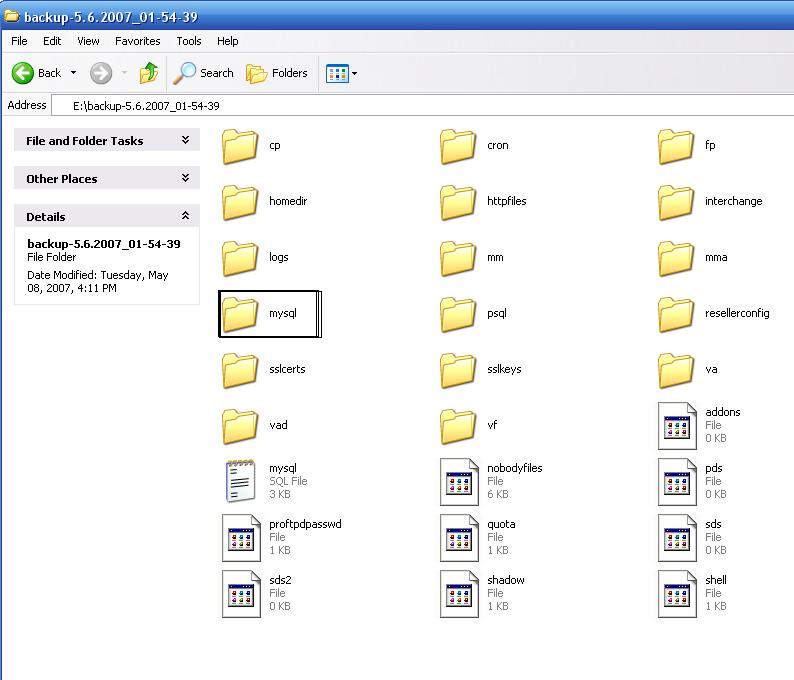This screenshot has width=794, height=680.
Task: Select the resellerconfig folder icon
Action: (x=676, y=314)
